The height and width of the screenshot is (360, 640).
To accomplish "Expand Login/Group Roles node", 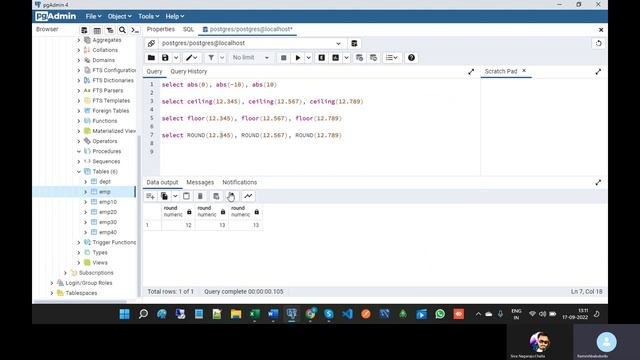I will tap(52, 283).
